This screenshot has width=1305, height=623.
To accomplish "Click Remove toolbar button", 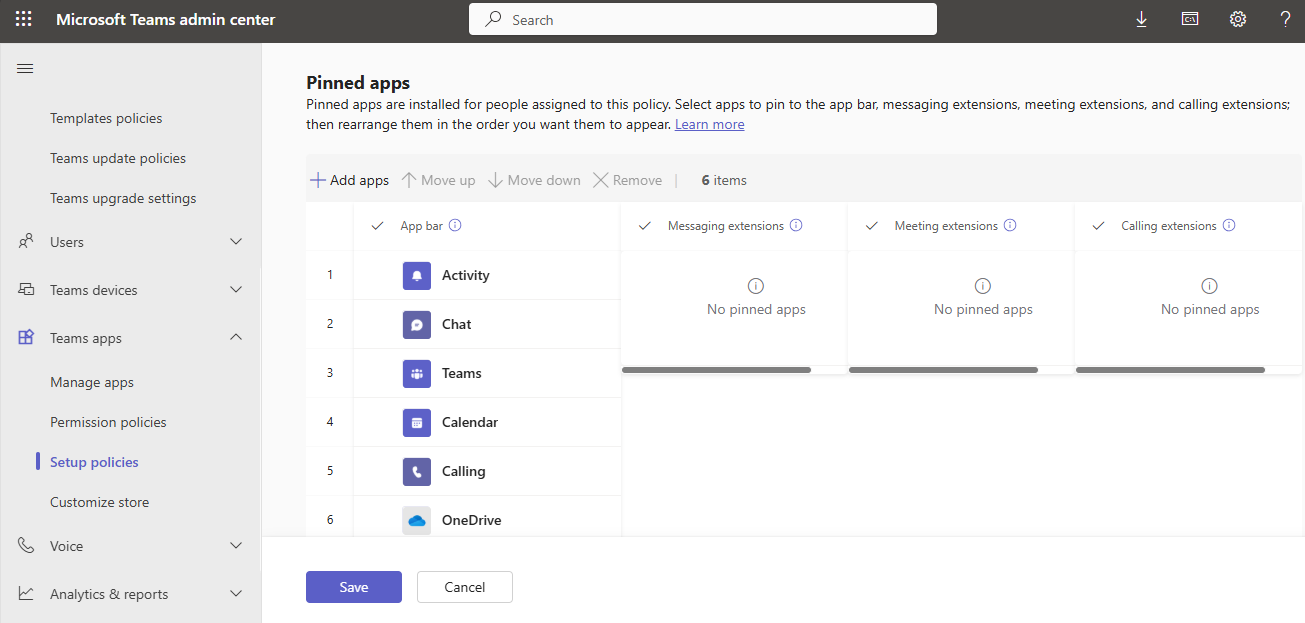I will [627, 180].
